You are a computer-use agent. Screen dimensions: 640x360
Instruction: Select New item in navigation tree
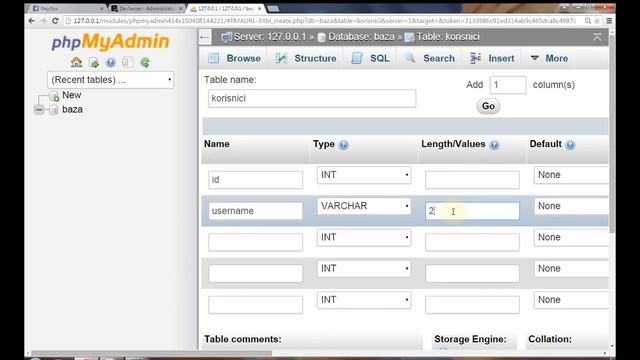tap(71, 95)
